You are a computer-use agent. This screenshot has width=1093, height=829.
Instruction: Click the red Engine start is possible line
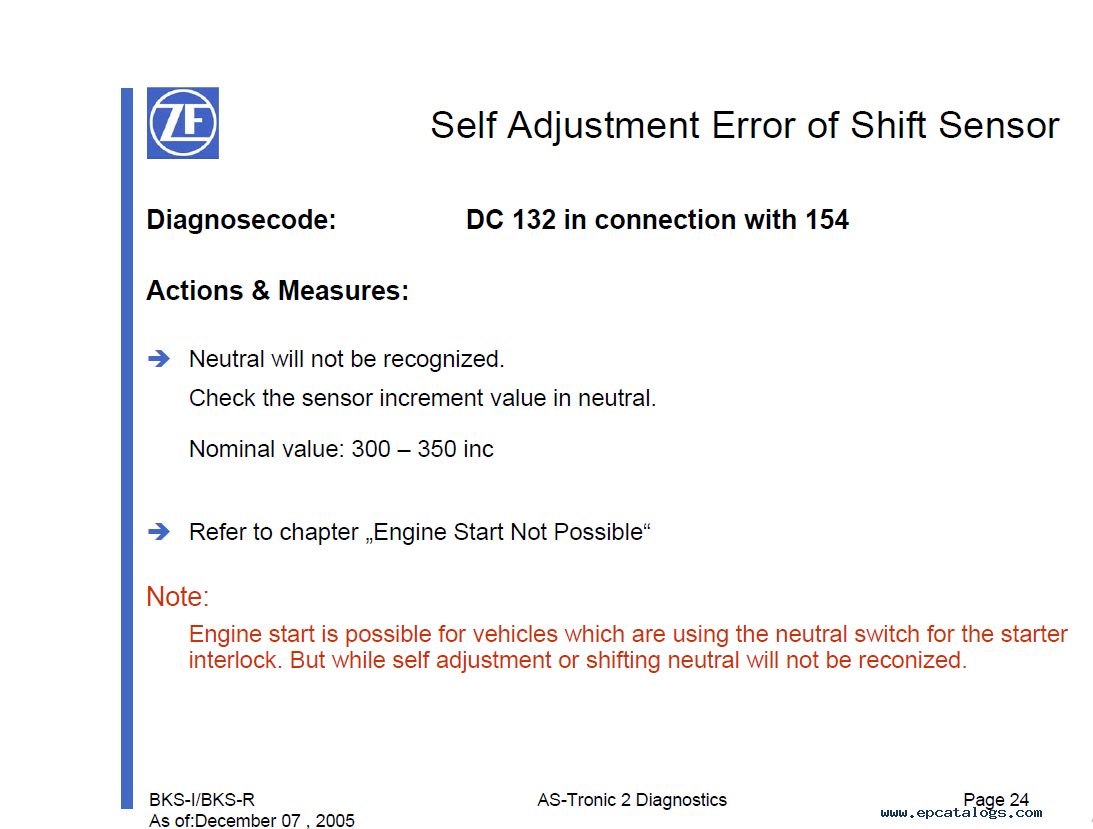click(x=628, y=634)
